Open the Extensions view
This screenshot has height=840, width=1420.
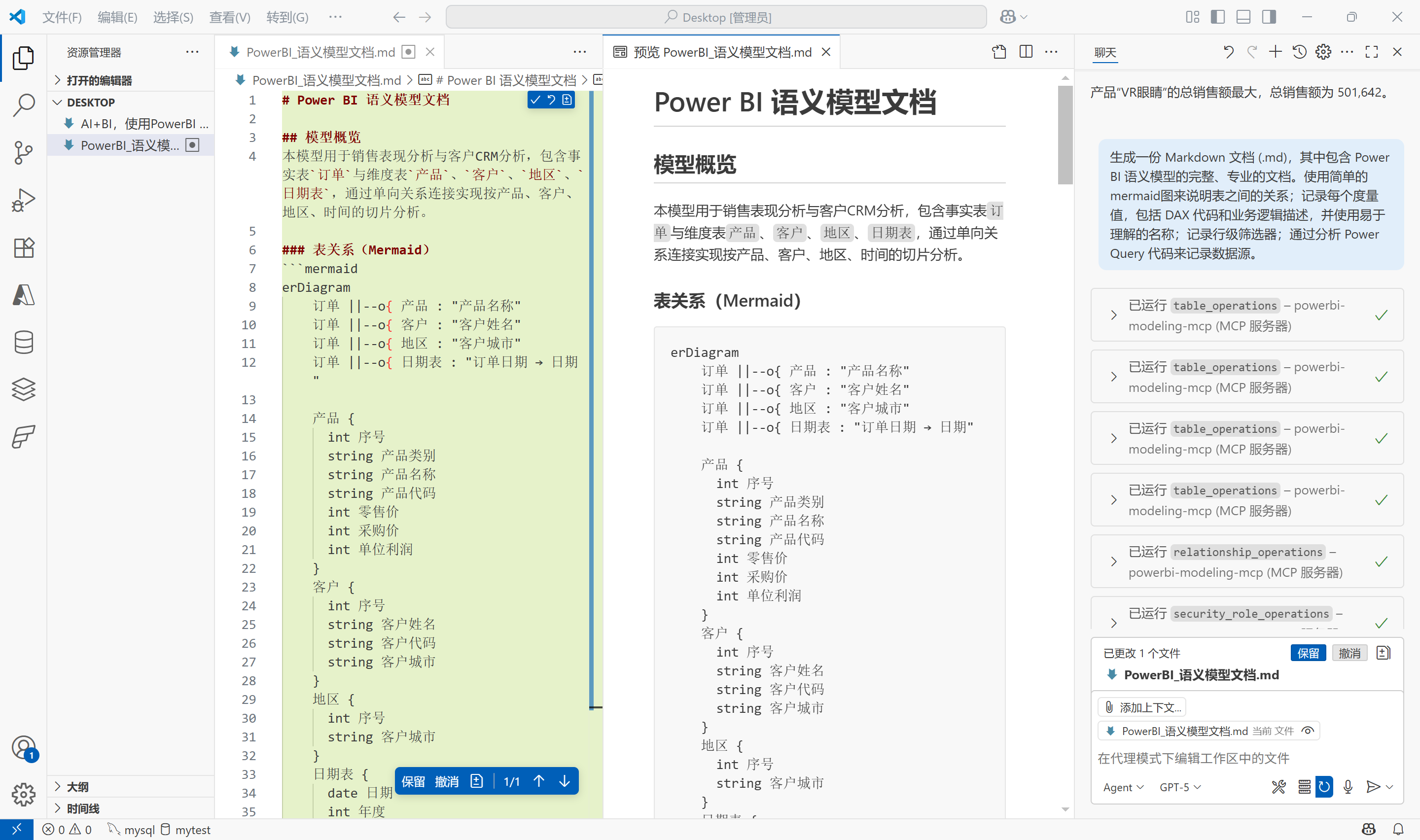pyautogui.click(x=23, y=247)
